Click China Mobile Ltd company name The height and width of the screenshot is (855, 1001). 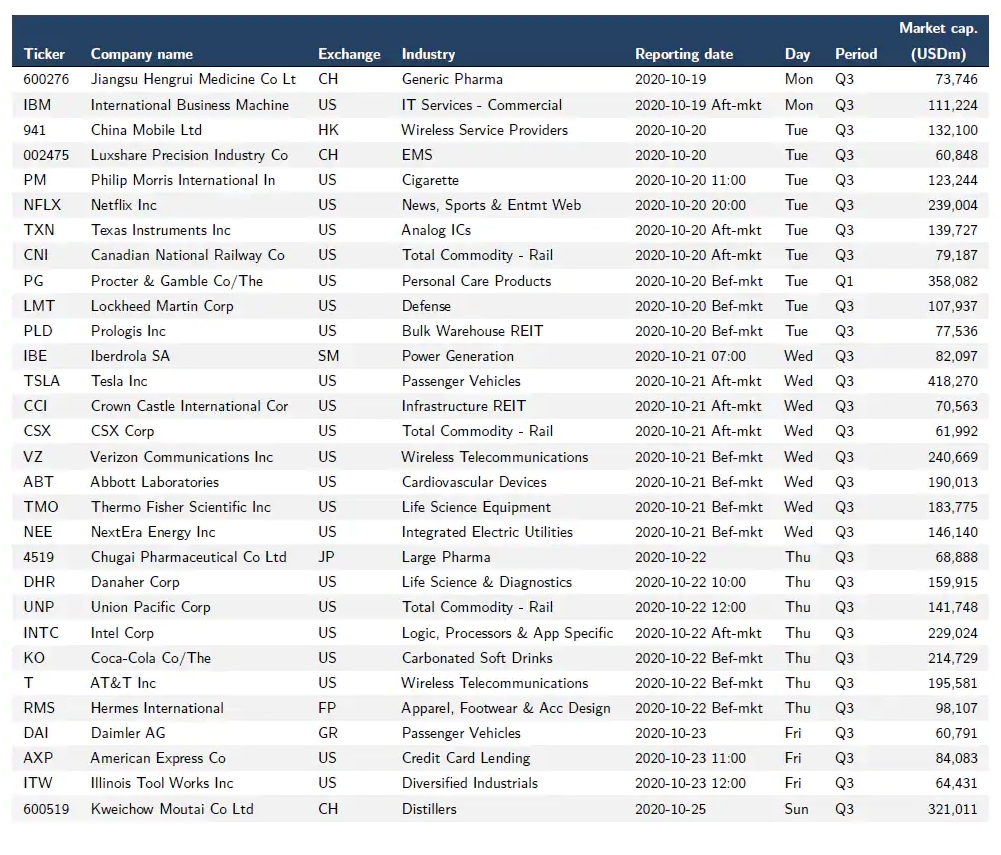click(x=146, y=130)
